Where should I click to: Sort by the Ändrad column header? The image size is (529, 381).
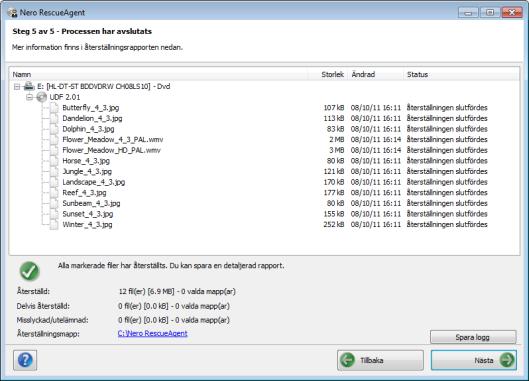click(375, 75)
